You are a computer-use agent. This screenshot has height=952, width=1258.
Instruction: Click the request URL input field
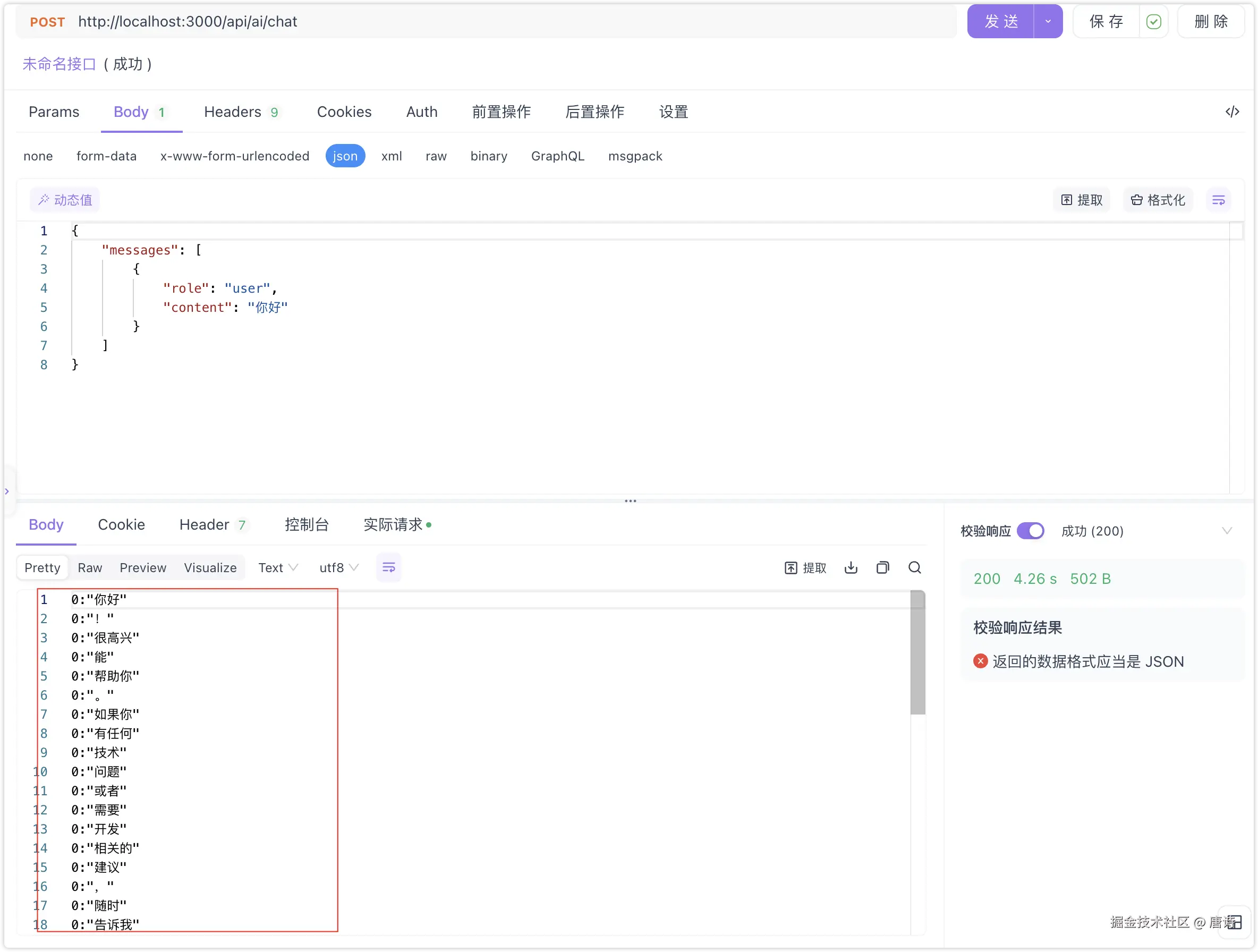[512, 22]
